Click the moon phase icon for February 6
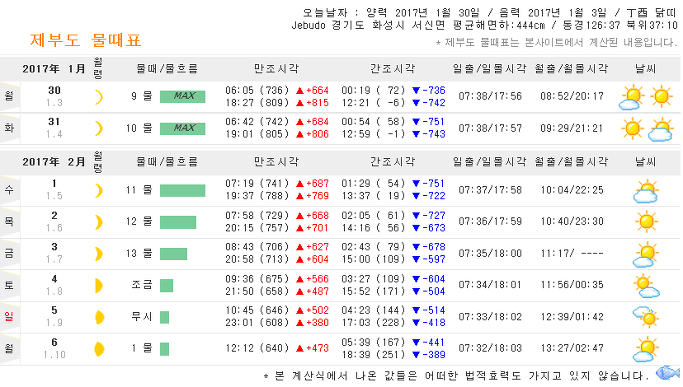Viewport: 683px width, 387px height. pyautogui.click(x=99, y=349)
